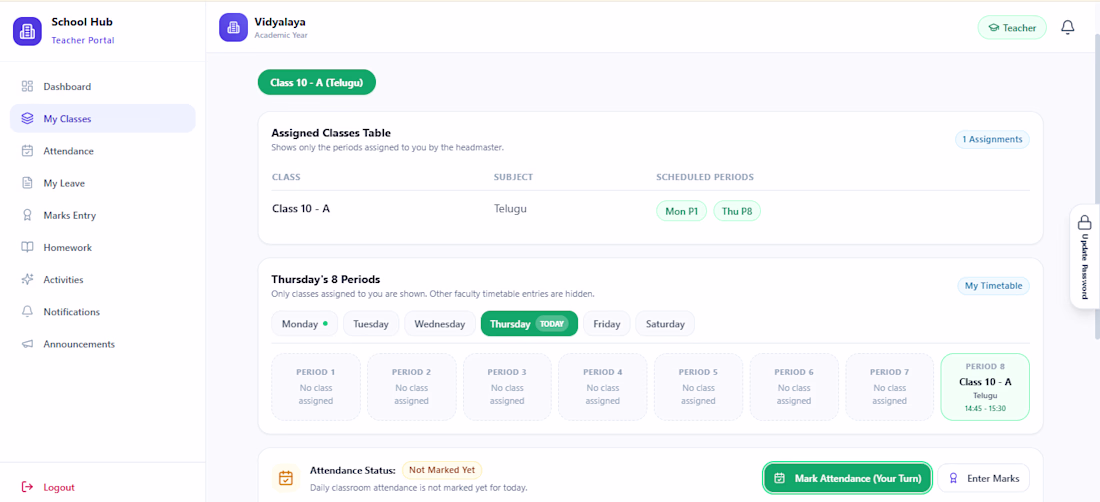Click the Class 10 - A (Telugu) pill
Image resolution: width=1100 pixels, height=502 pixels.
(316, 82)
